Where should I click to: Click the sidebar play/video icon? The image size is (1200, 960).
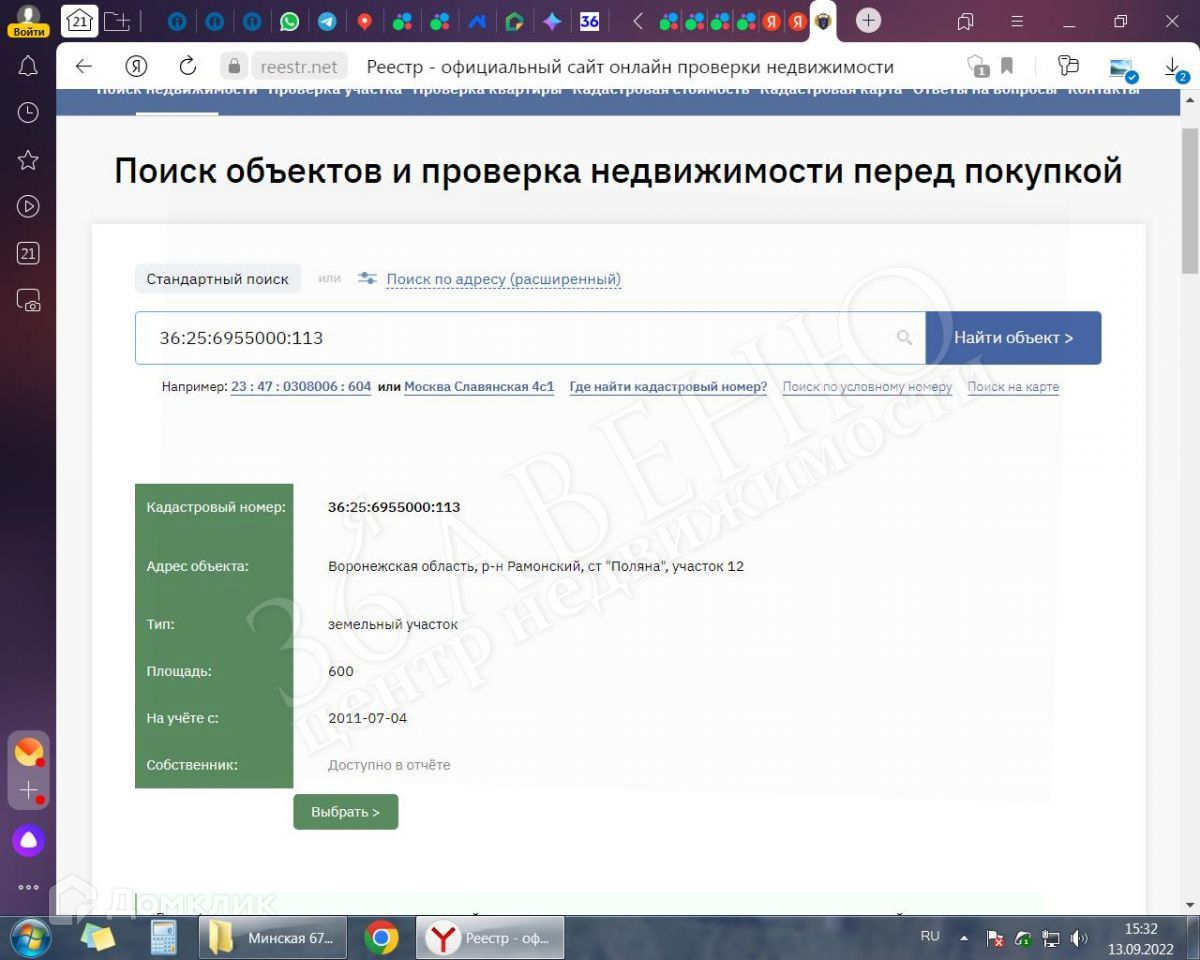[x=28, y=207]
